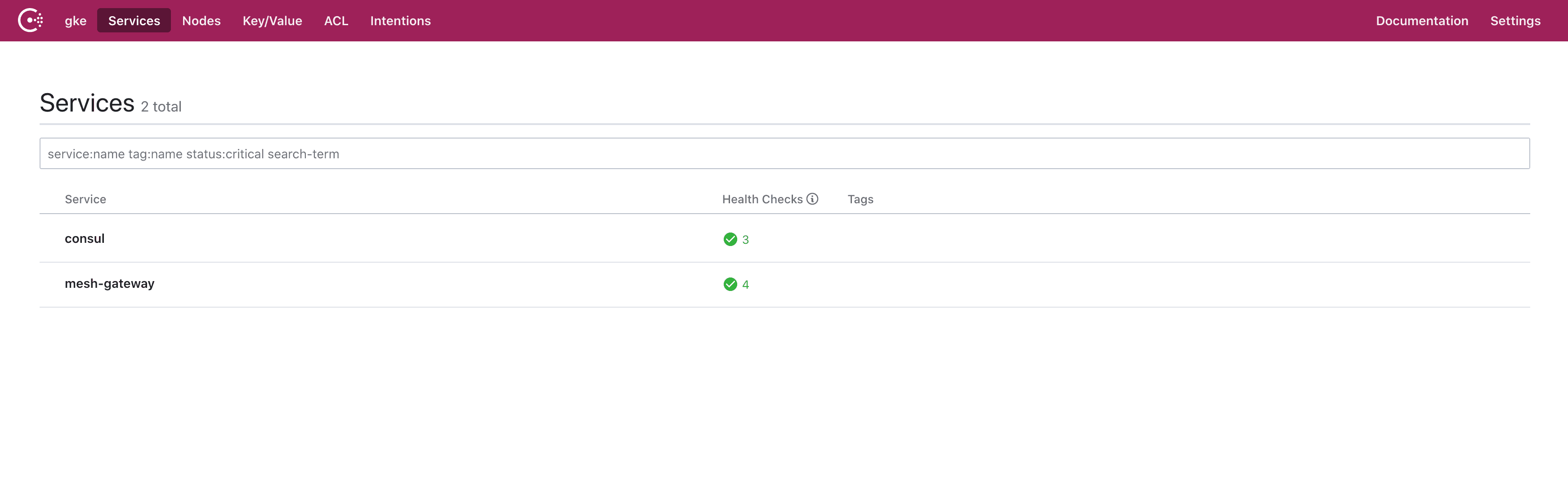The height and width of the screenshot is (501, 1568).
Task: Click the Health Checks info icon
Action: point(812,199)
